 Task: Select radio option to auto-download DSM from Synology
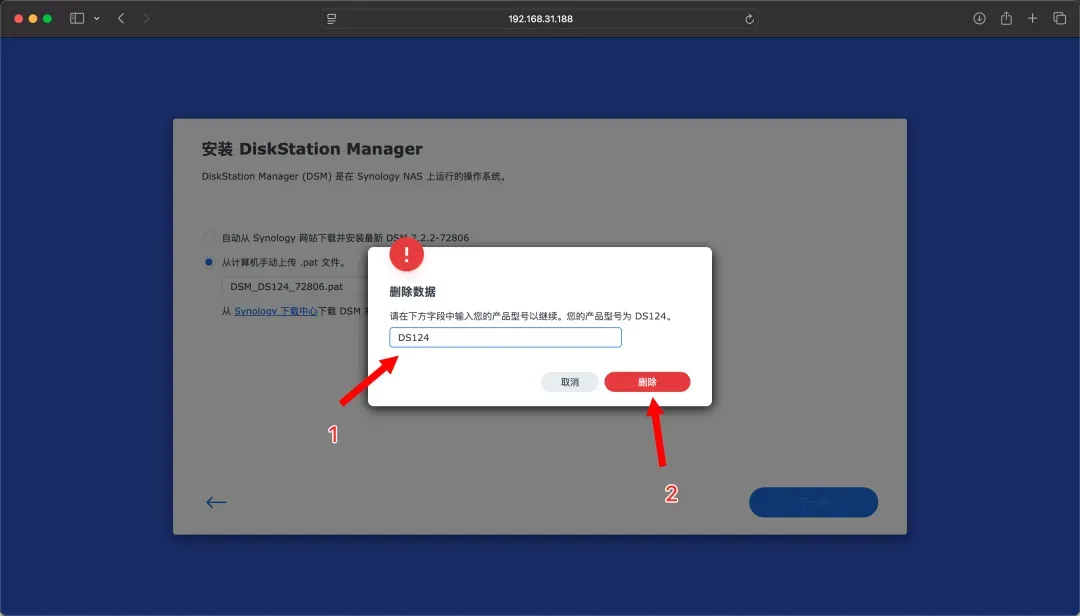tap(208, 238)
